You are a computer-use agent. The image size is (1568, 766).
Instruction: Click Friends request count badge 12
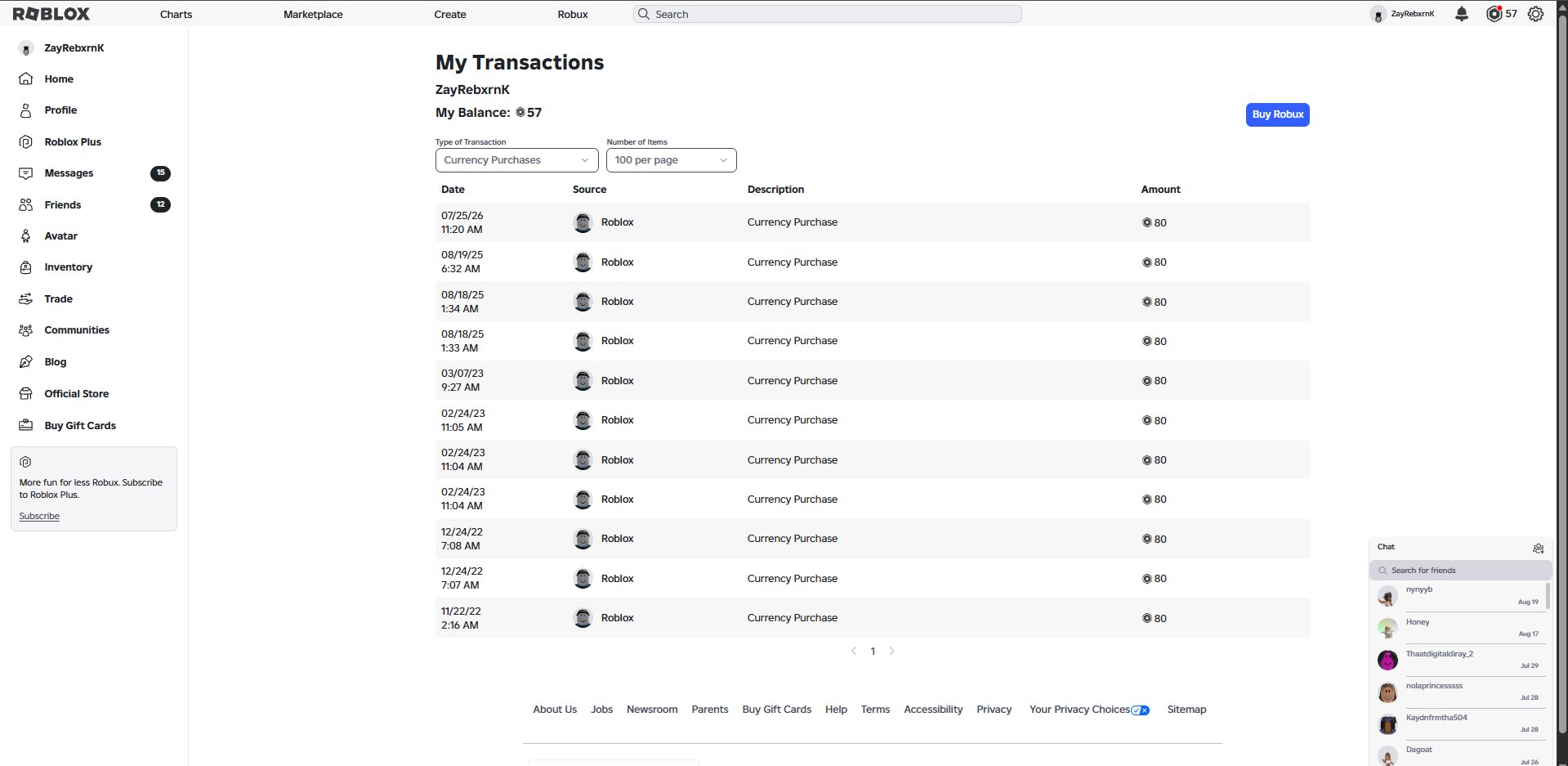coord(160,204)
